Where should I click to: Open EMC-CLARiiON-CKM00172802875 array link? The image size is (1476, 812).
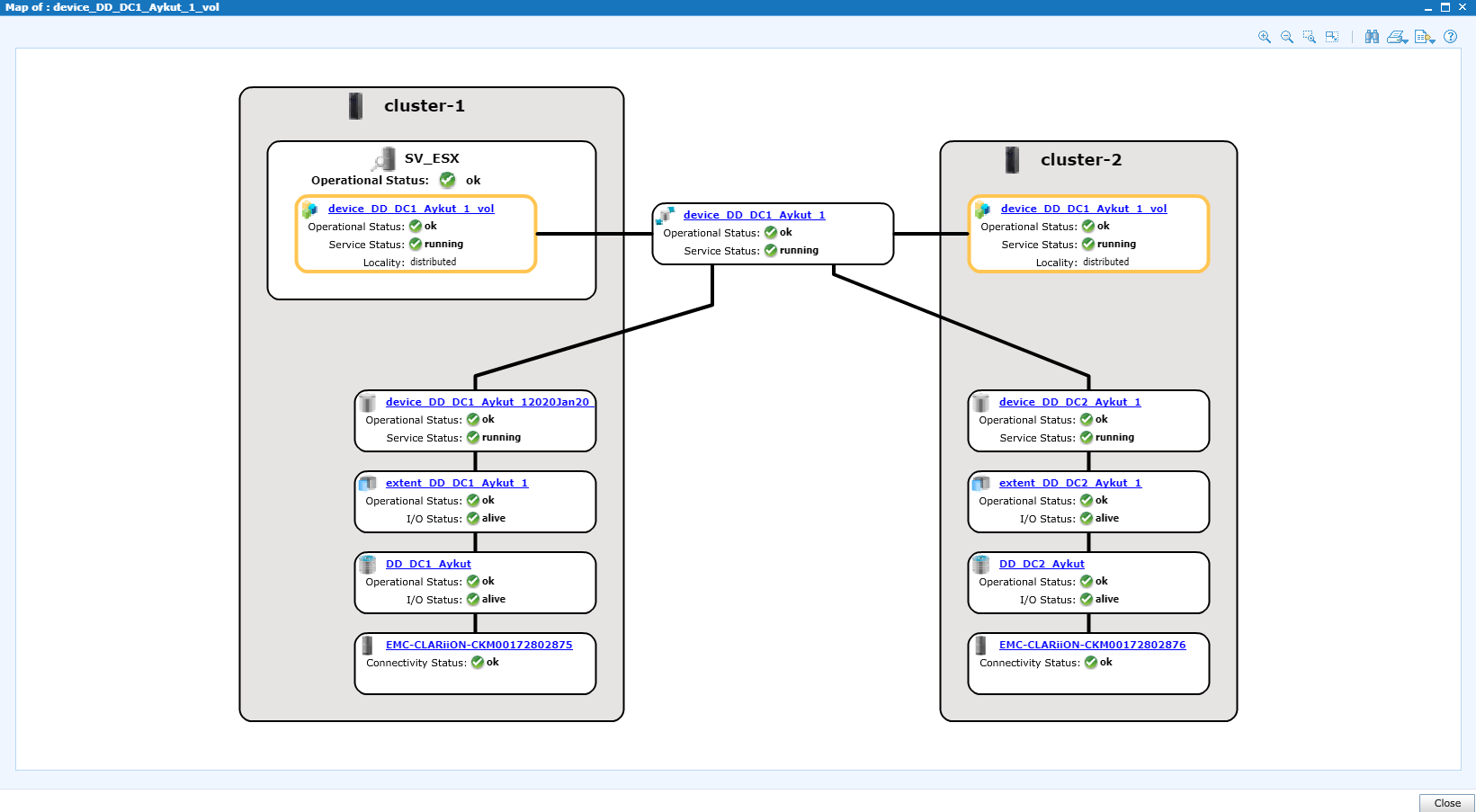479,645
